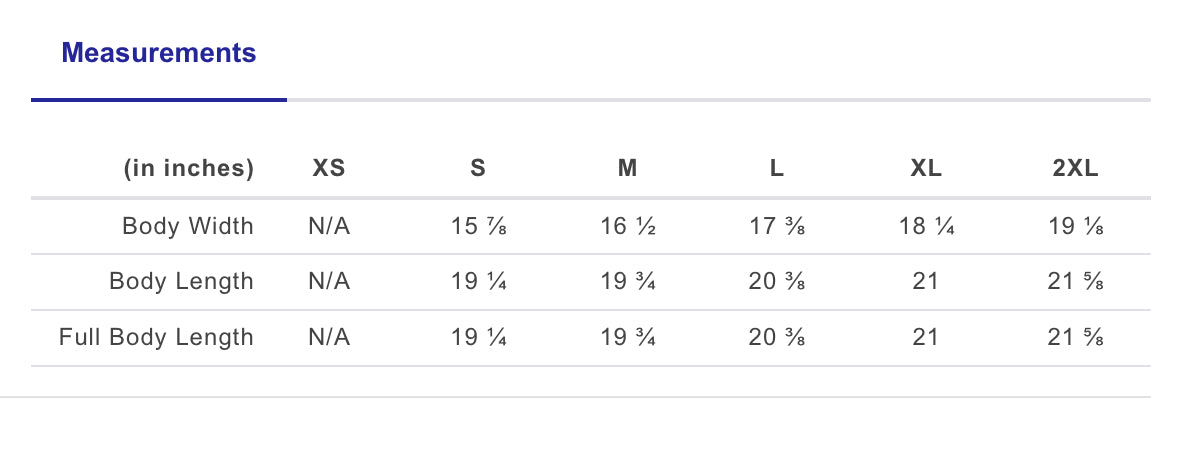
Task: Click Full Body Length 21 ⅝ for 2XL
Action: point(1075,338)
